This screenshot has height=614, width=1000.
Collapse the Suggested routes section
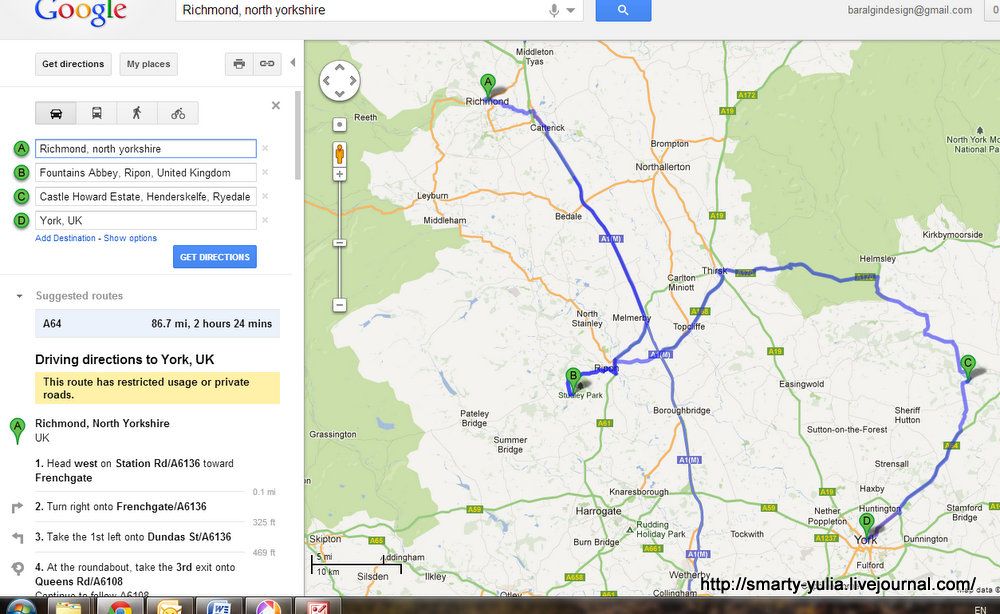(19, 296)
